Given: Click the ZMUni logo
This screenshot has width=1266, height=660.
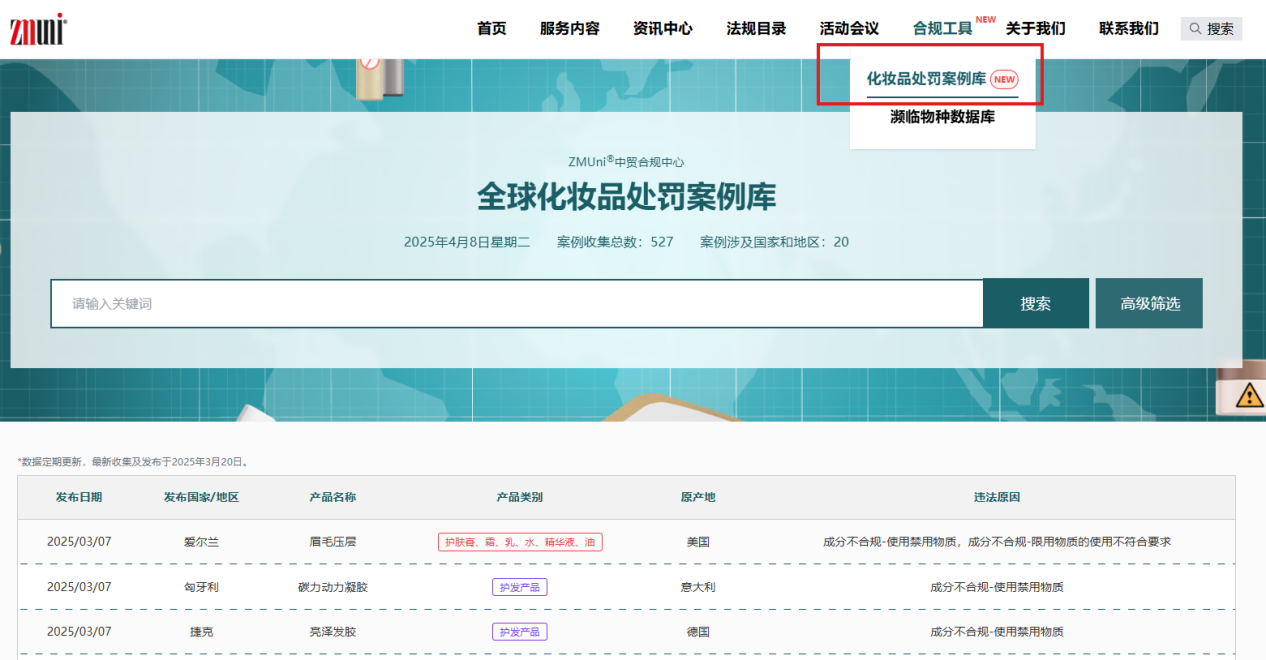Looking at the screenshot, I should pos(38,29).
